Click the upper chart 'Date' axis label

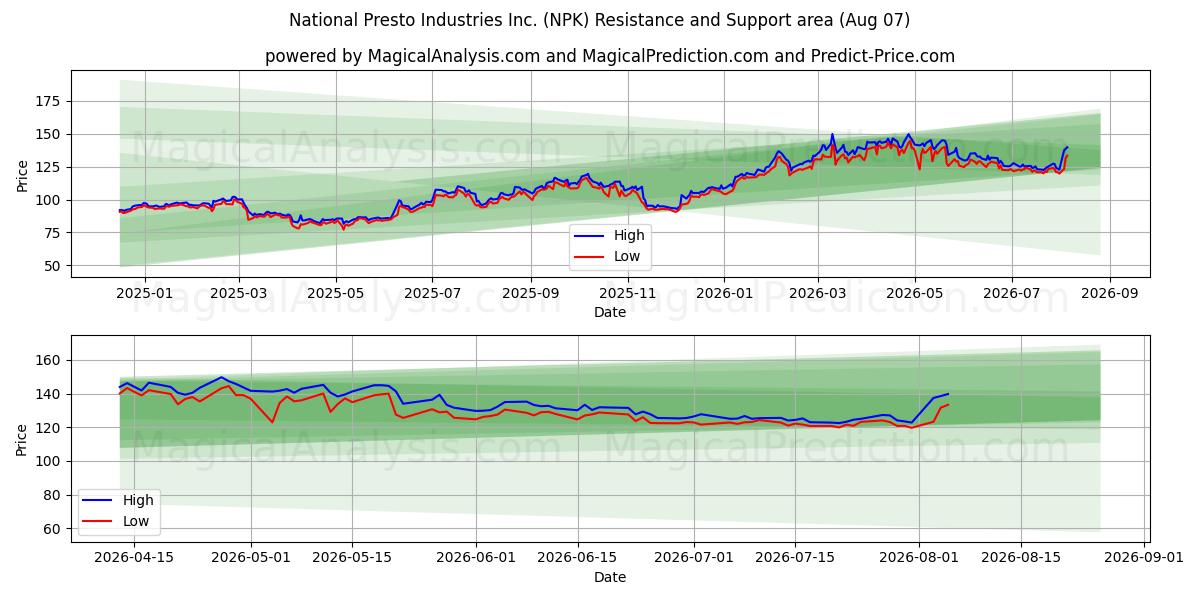click(610, 312)
